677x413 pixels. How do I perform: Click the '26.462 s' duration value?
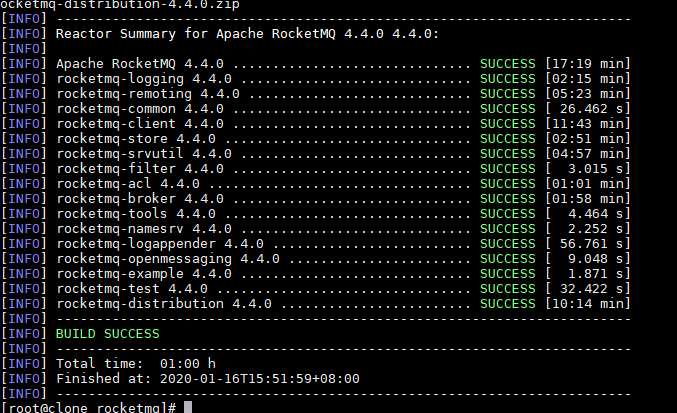(x=592, y=109)
